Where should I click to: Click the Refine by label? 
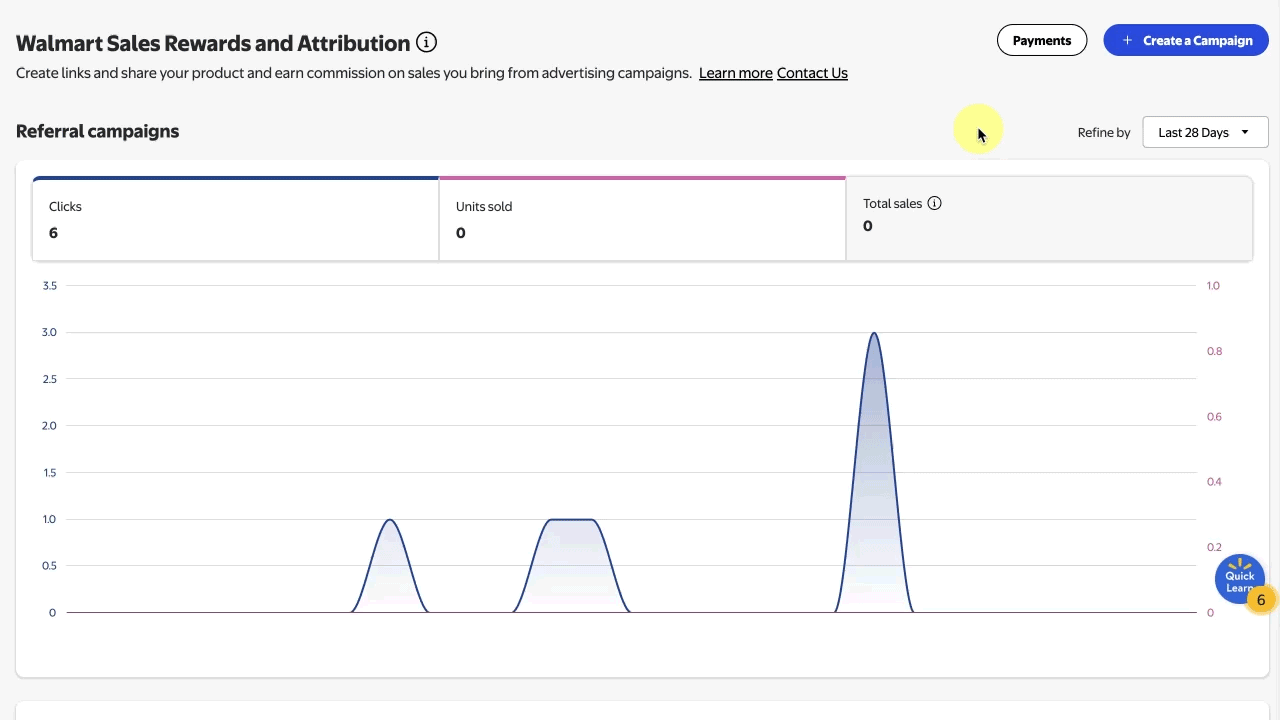1104,132
